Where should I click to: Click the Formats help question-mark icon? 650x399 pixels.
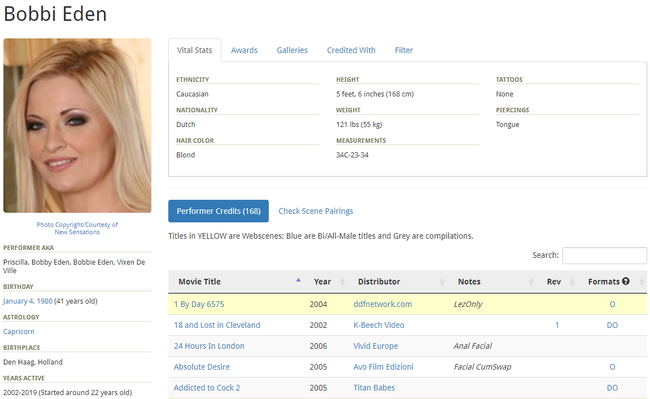626,281
